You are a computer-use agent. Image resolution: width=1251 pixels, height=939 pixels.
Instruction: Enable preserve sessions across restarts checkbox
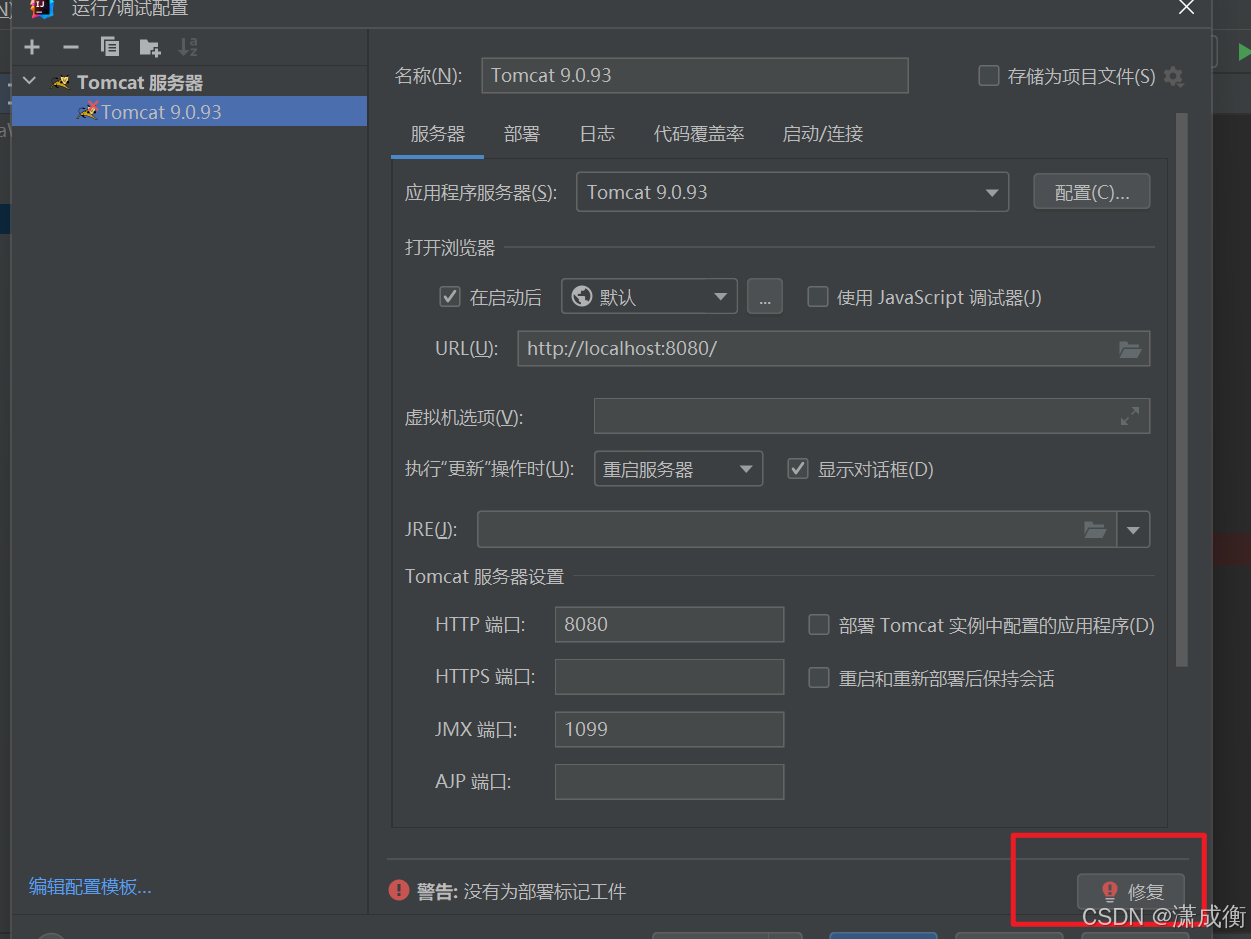819,678
